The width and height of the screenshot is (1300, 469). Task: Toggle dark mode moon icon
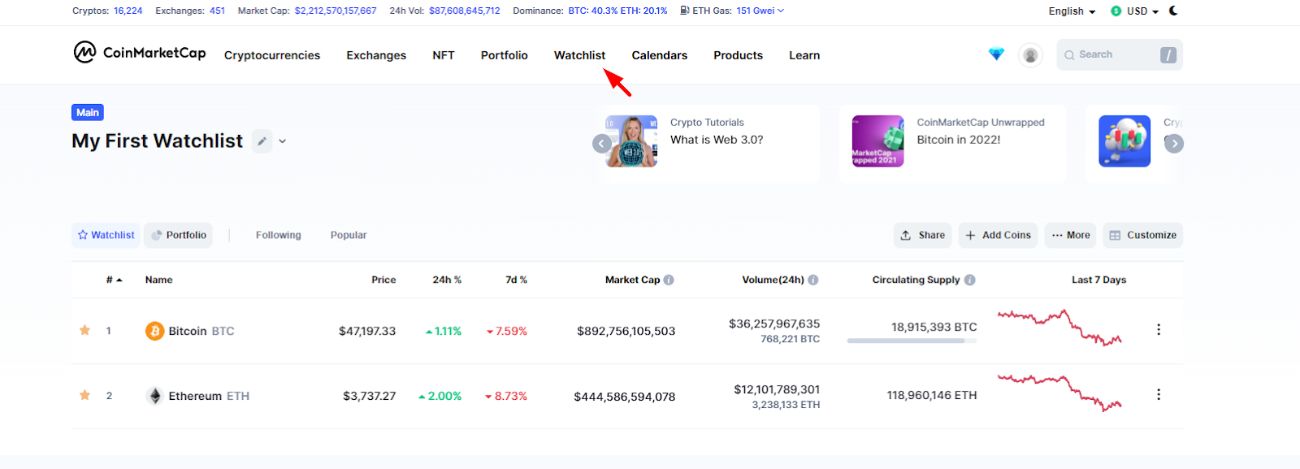coord(1174,11)
